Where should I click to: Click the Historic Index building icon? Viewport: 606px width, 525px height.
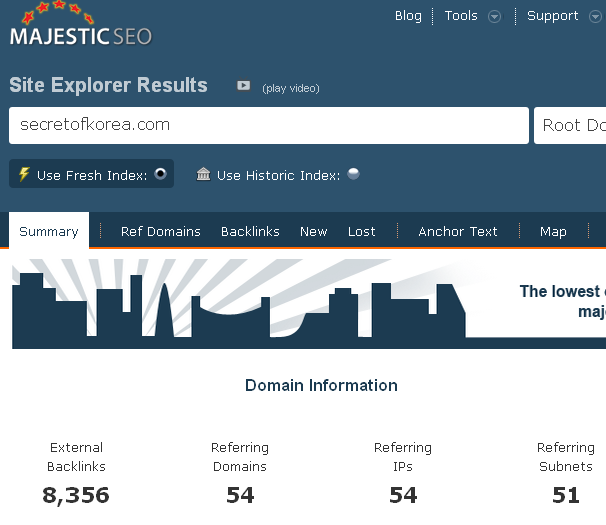pos(203,174)
